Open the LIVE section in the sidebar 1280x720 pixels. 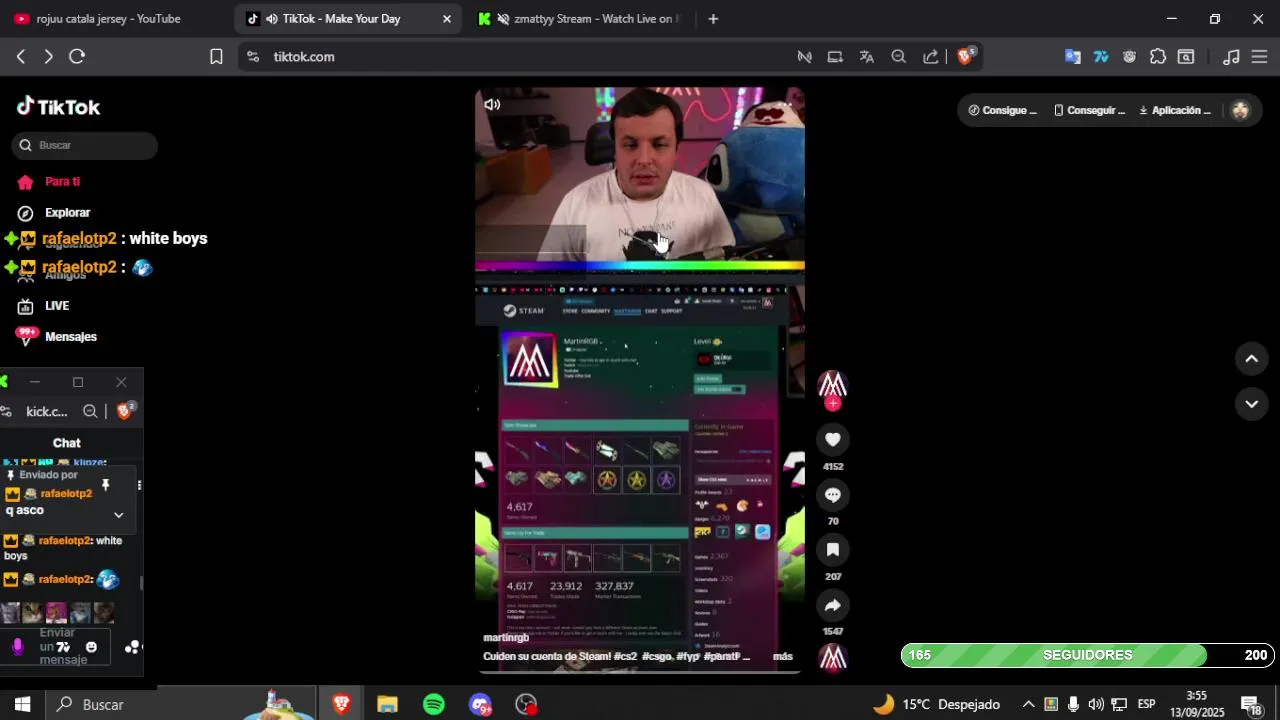click(43, 306)
